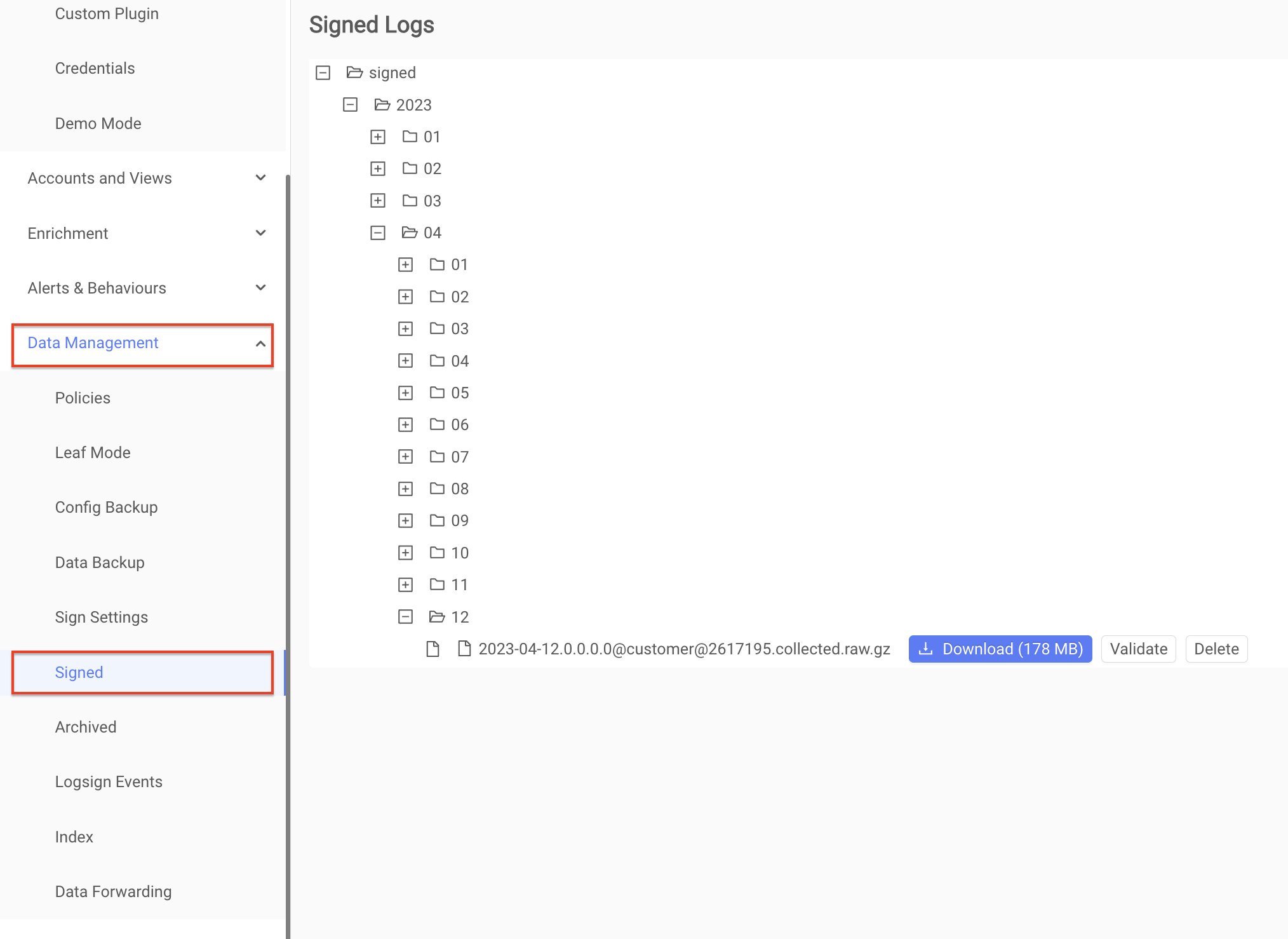Expand month 02 under 2023
Image resolution: width=1288 pixels, height=939 pixels.
point(378,168)
